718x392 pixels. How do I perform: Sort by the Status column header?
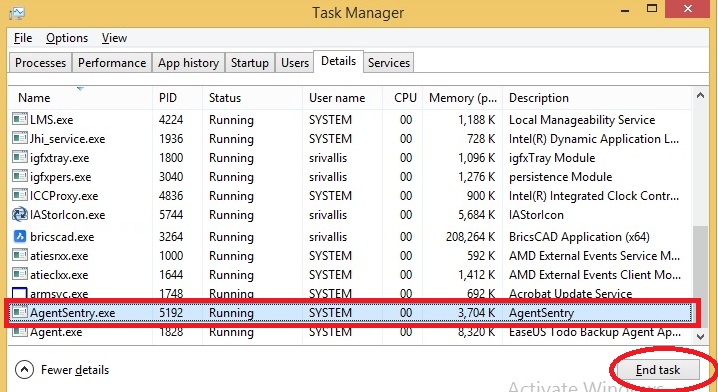(x=252, y=98)
